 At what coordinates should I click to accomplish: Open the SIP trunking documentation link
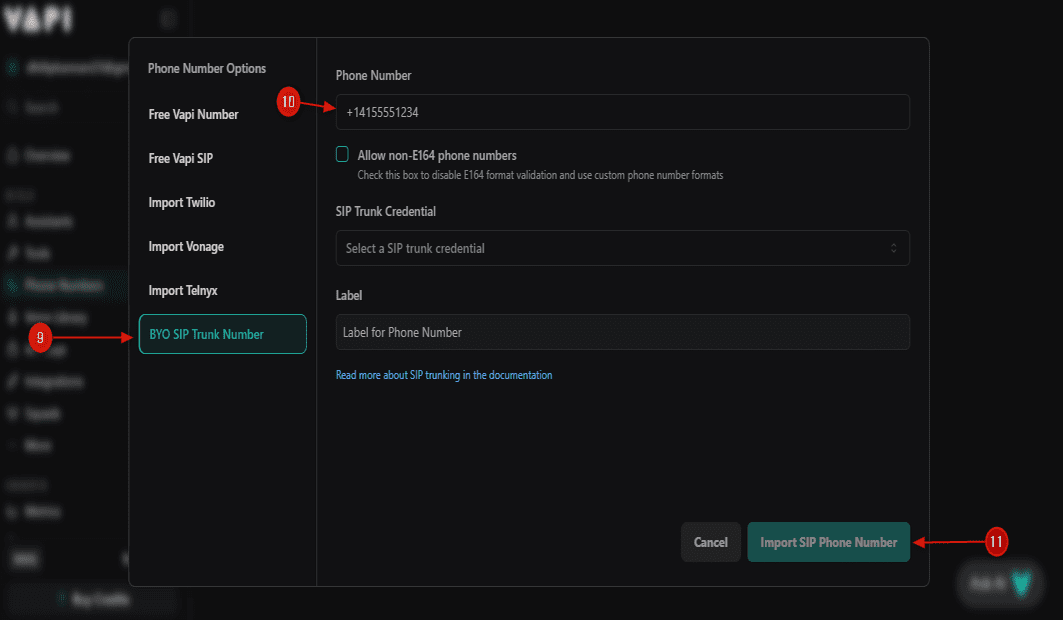click(443, 374)
